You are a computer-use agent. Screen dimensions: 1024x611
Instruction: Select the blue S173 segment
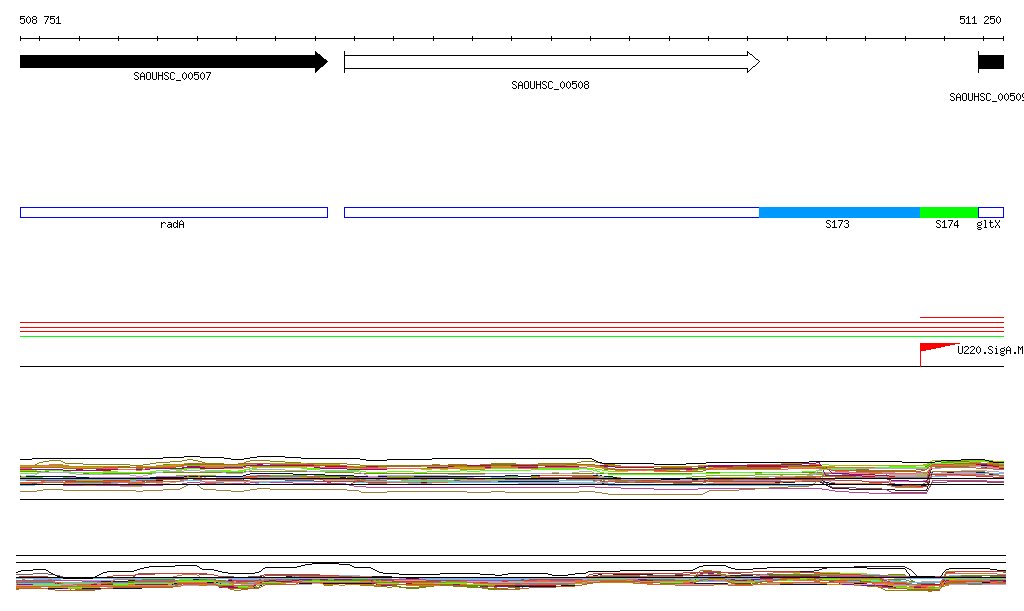point(840,213)
